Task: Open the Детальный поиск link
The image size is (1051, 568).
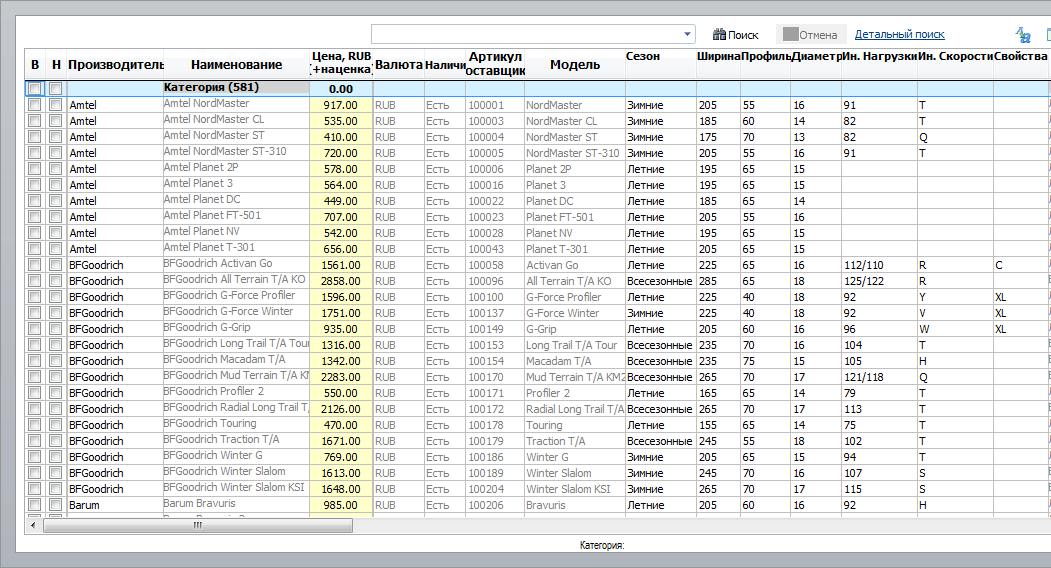Action: point(900,34)
